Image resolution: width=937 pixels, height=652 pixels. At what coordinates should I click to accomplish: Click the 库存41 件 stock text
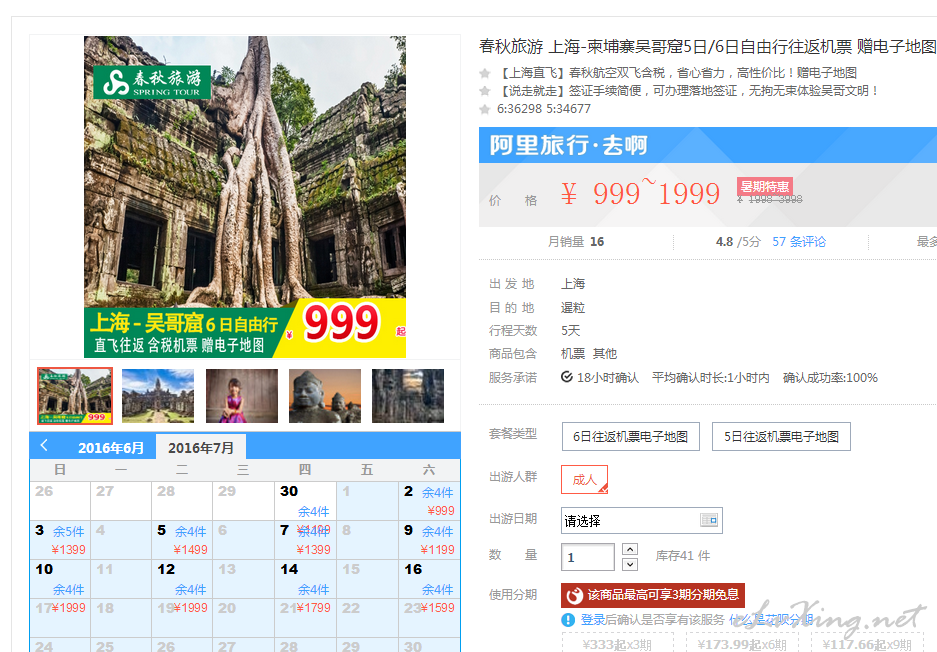[682, 556]
